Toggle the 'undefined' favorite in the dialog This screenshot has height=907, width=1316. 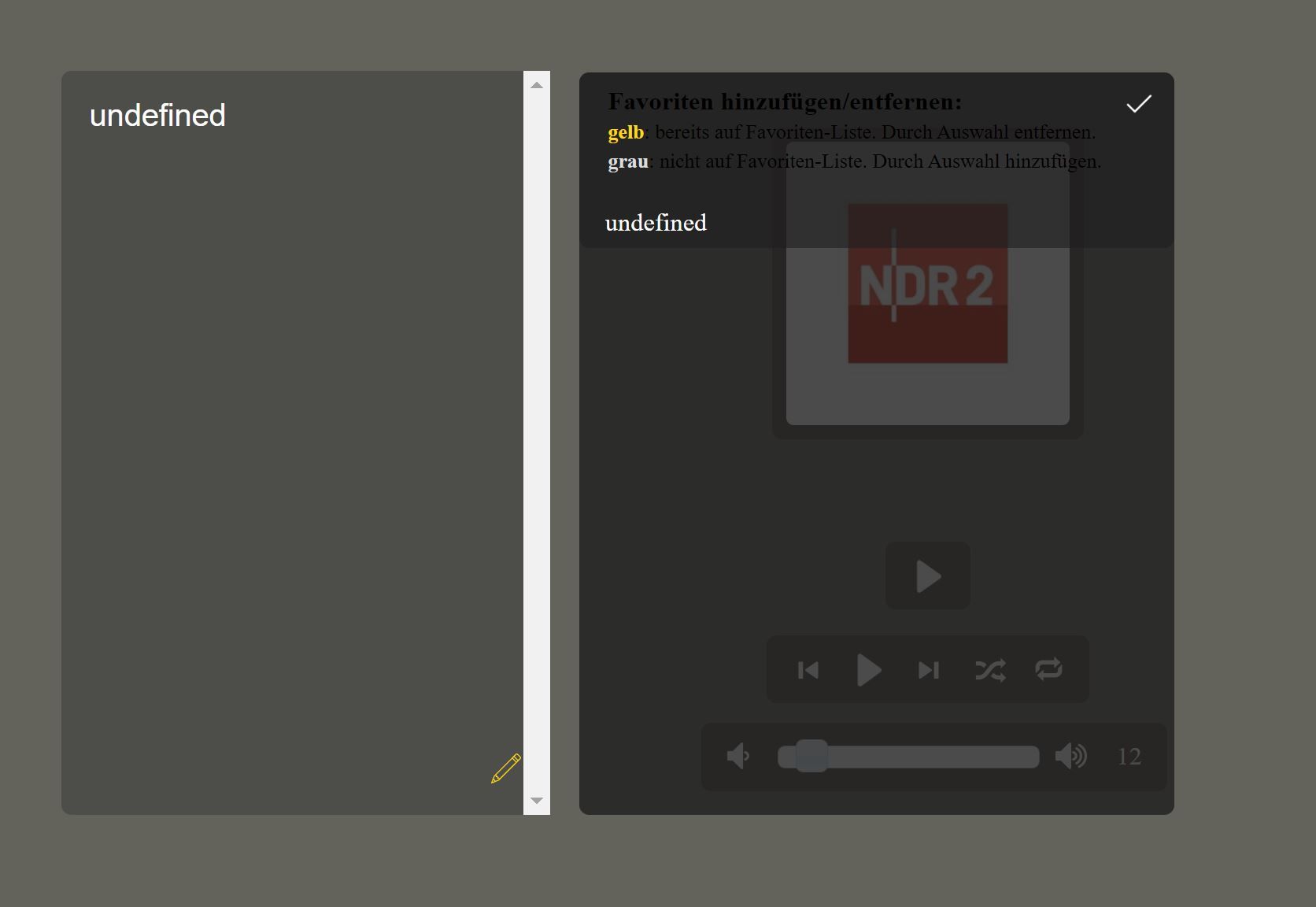[656, 223]
